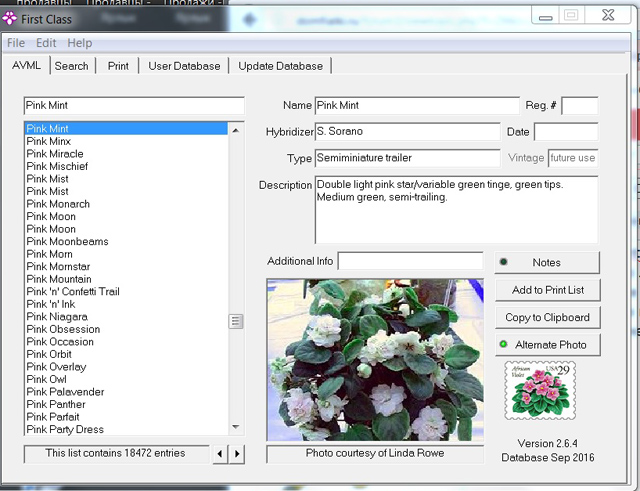Switch to the Search tab
The width and height of the screenshot is (640, 491).
point(71,66)
